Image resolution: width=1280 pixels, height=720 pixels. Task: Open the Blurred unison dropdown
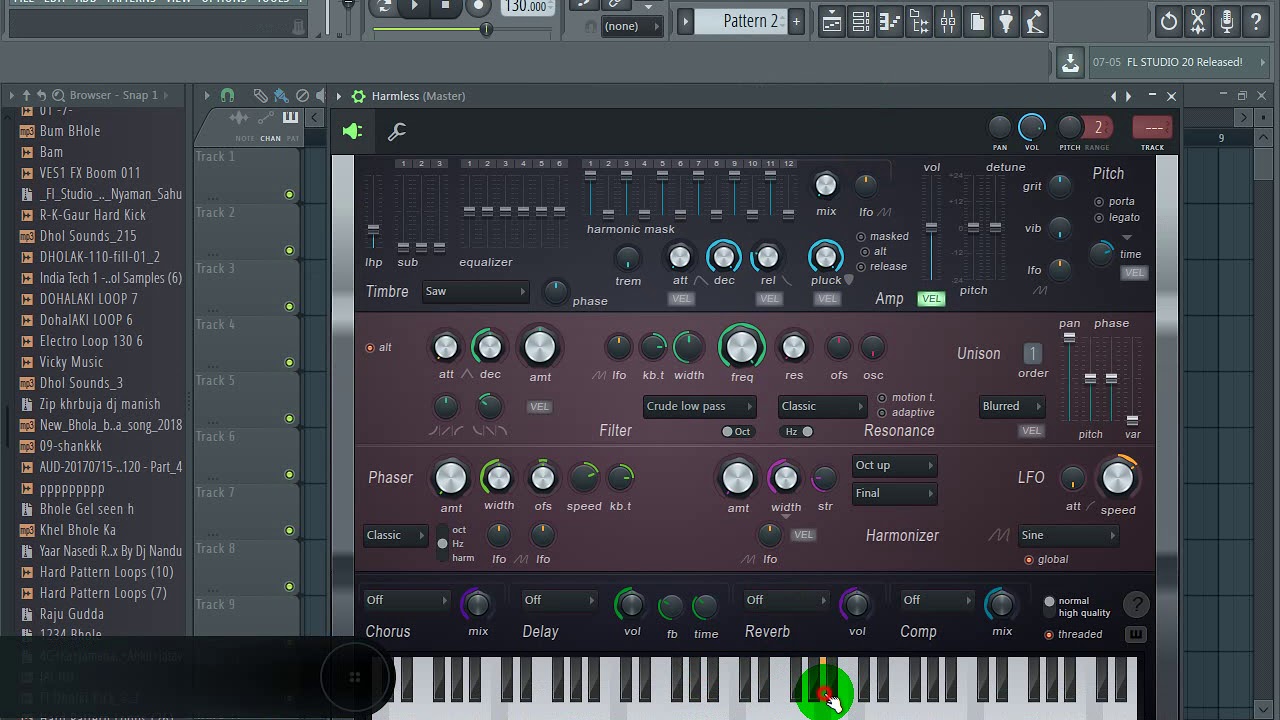coord(1012,406)
